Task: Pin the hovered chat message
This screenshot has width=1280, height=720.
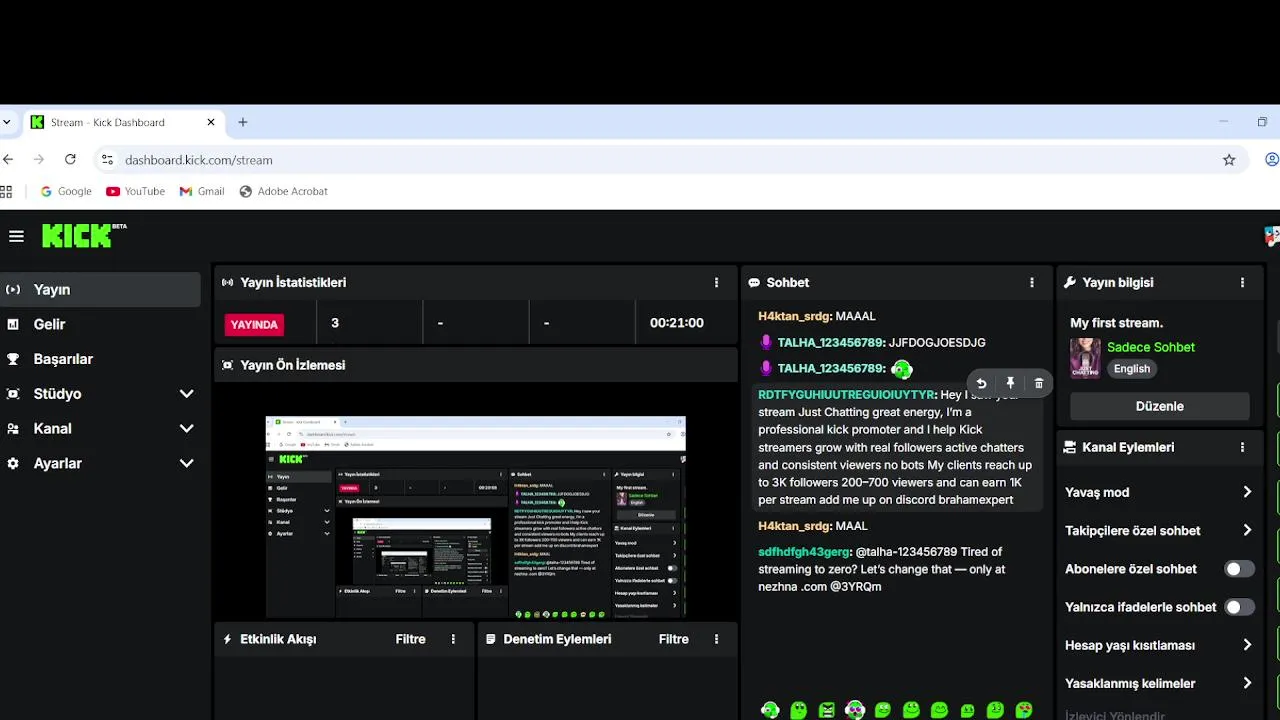Action: pyautogui.click(x=1010, y=383)
